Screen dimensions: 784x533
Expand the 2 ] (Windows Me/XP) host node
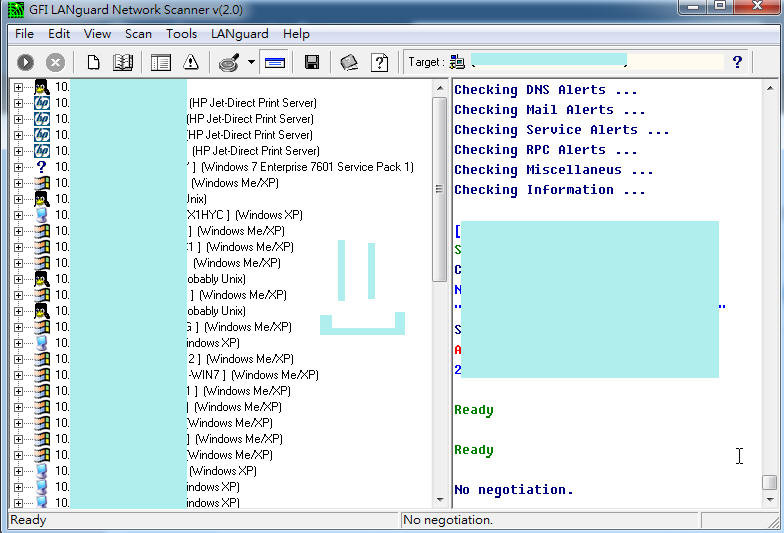(18, 359)
